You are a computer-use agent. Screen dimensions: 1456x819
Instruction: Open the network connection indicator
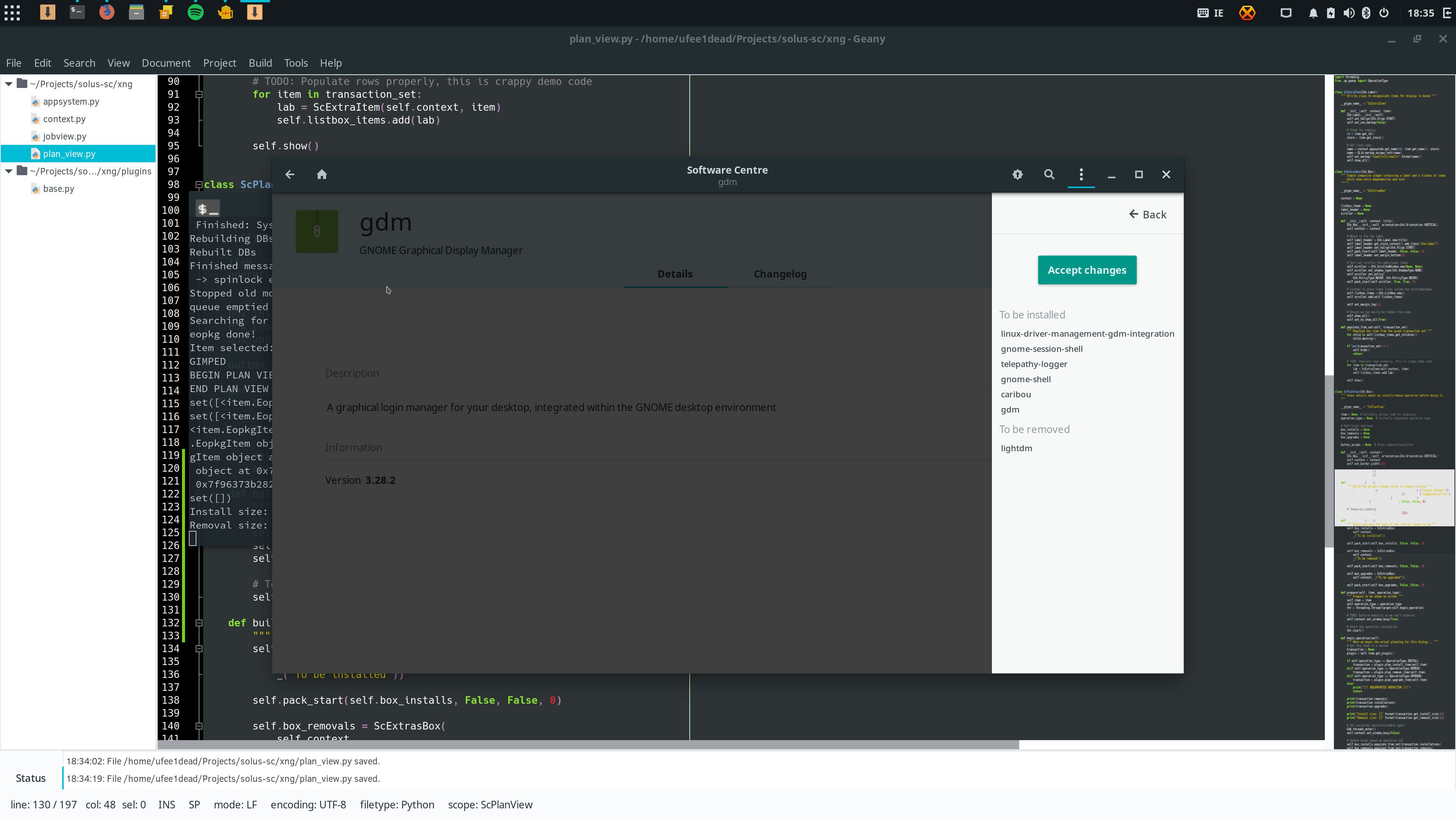pos(1286,13)
